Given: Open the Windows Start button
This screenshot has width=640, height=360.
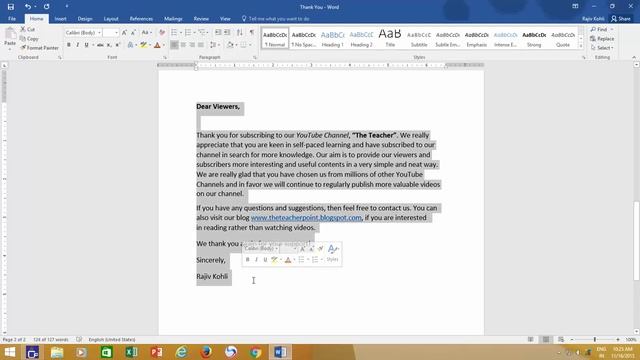Looking at the screenshot, I should click(x=10, y=352).
